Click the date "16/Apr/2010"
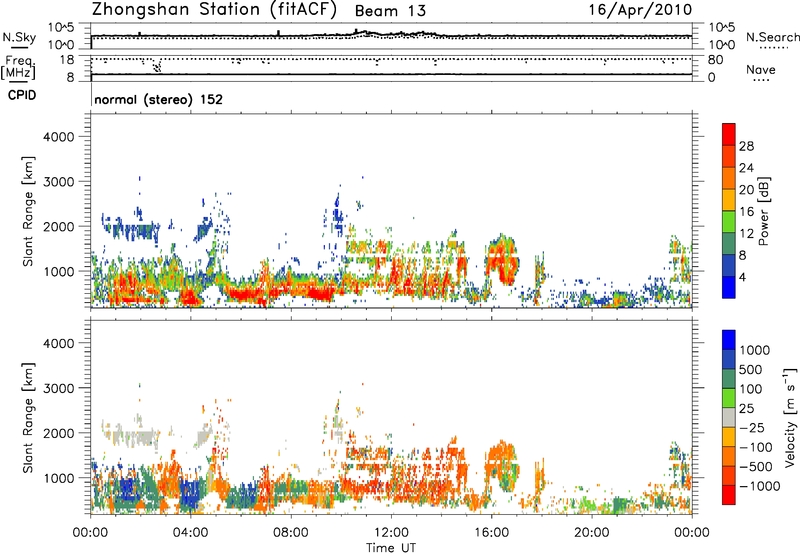Image resolution: width=800 pixels, height=554 pixels. (640, 10)
